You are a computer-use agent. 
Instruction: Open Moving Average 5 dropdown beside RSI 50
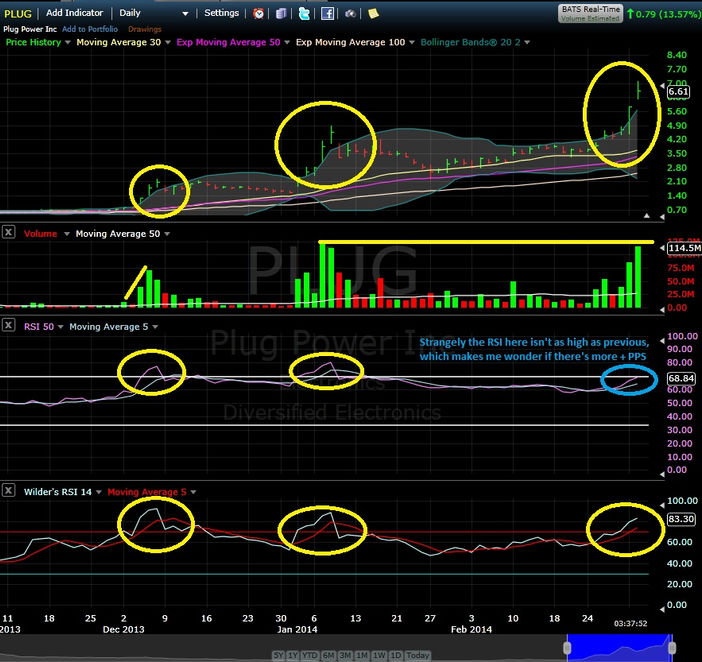click(155, 327)
